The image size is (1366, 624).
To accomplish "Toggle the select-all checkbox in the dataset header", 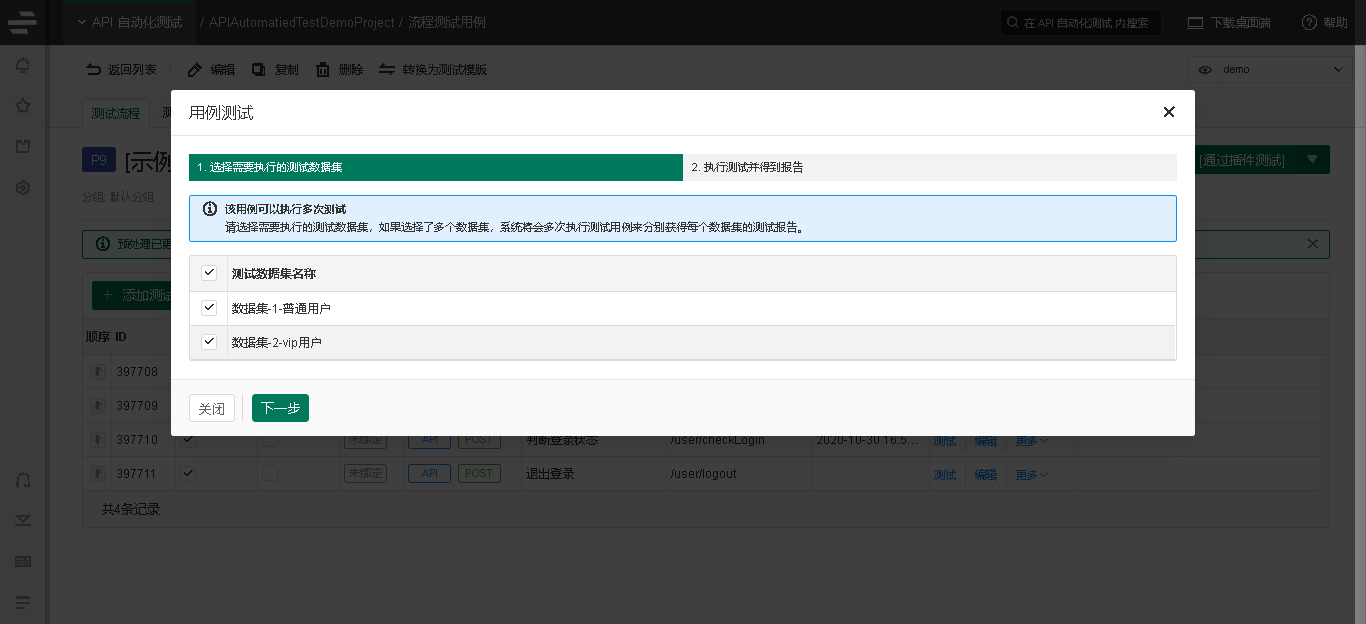I will click(209, 273).
